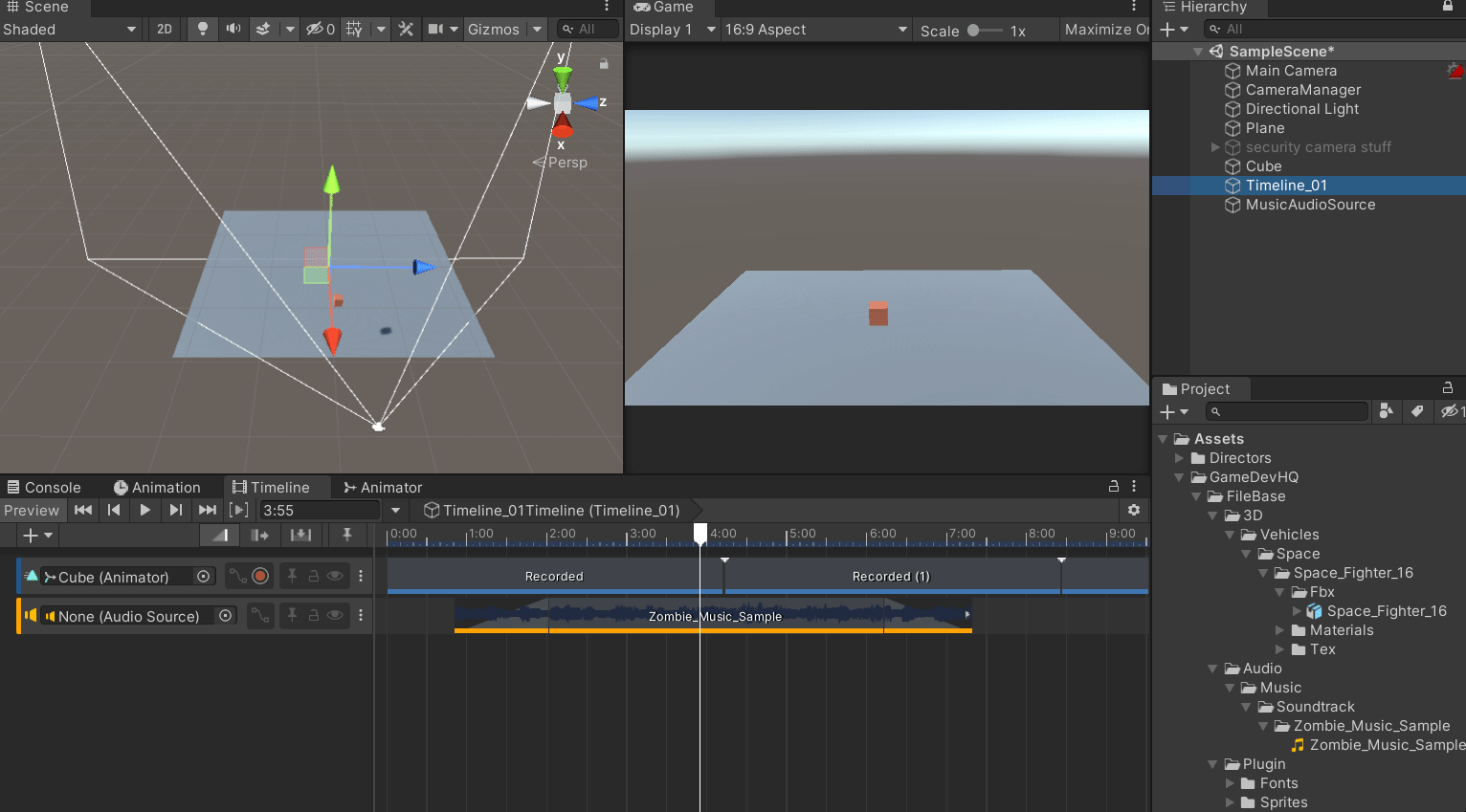Click Maximize On Play button
The height and width of the screenshot is (812, 1466).
(1105, 29)
